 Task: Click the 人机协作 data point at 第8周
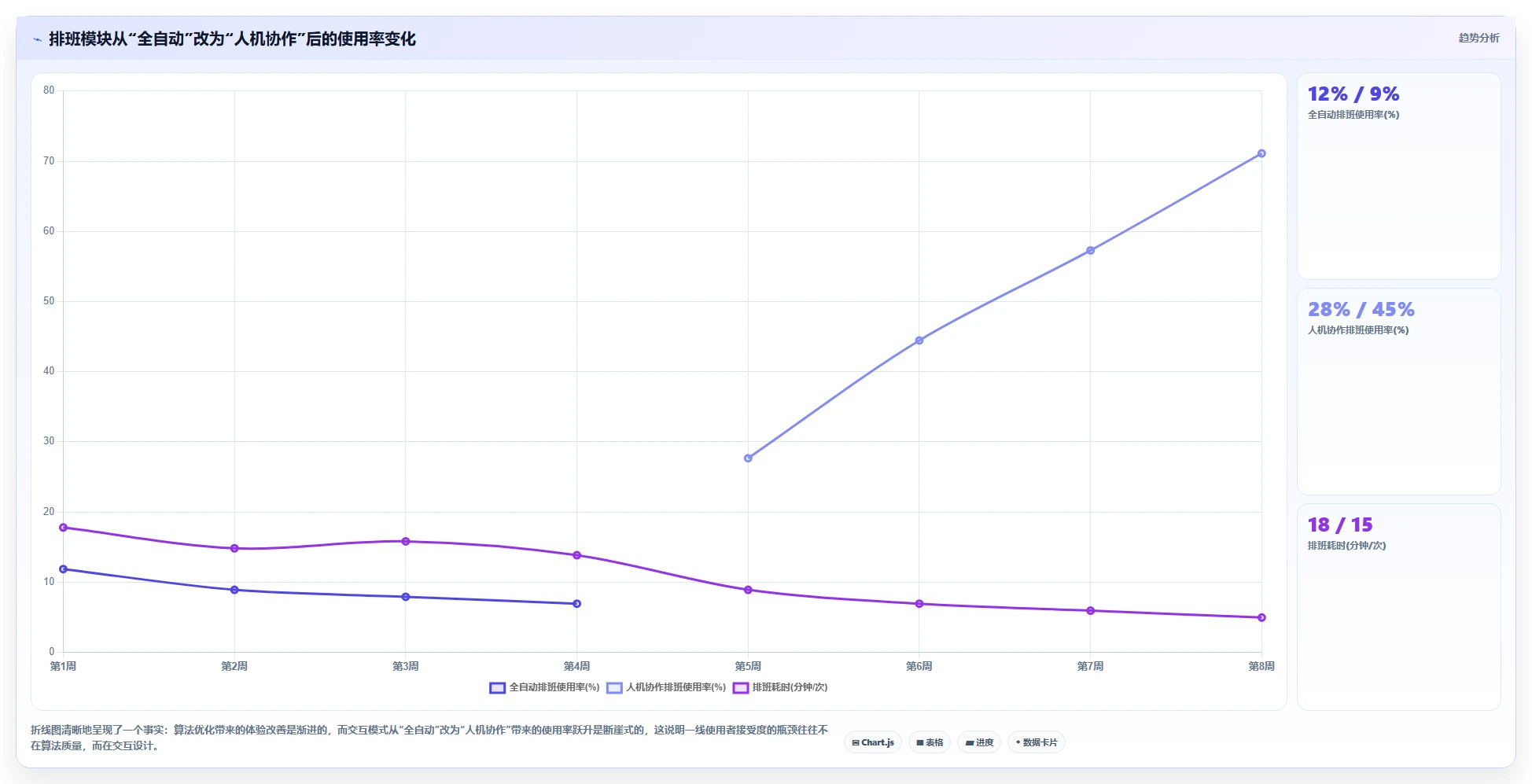pos(1261,153)
